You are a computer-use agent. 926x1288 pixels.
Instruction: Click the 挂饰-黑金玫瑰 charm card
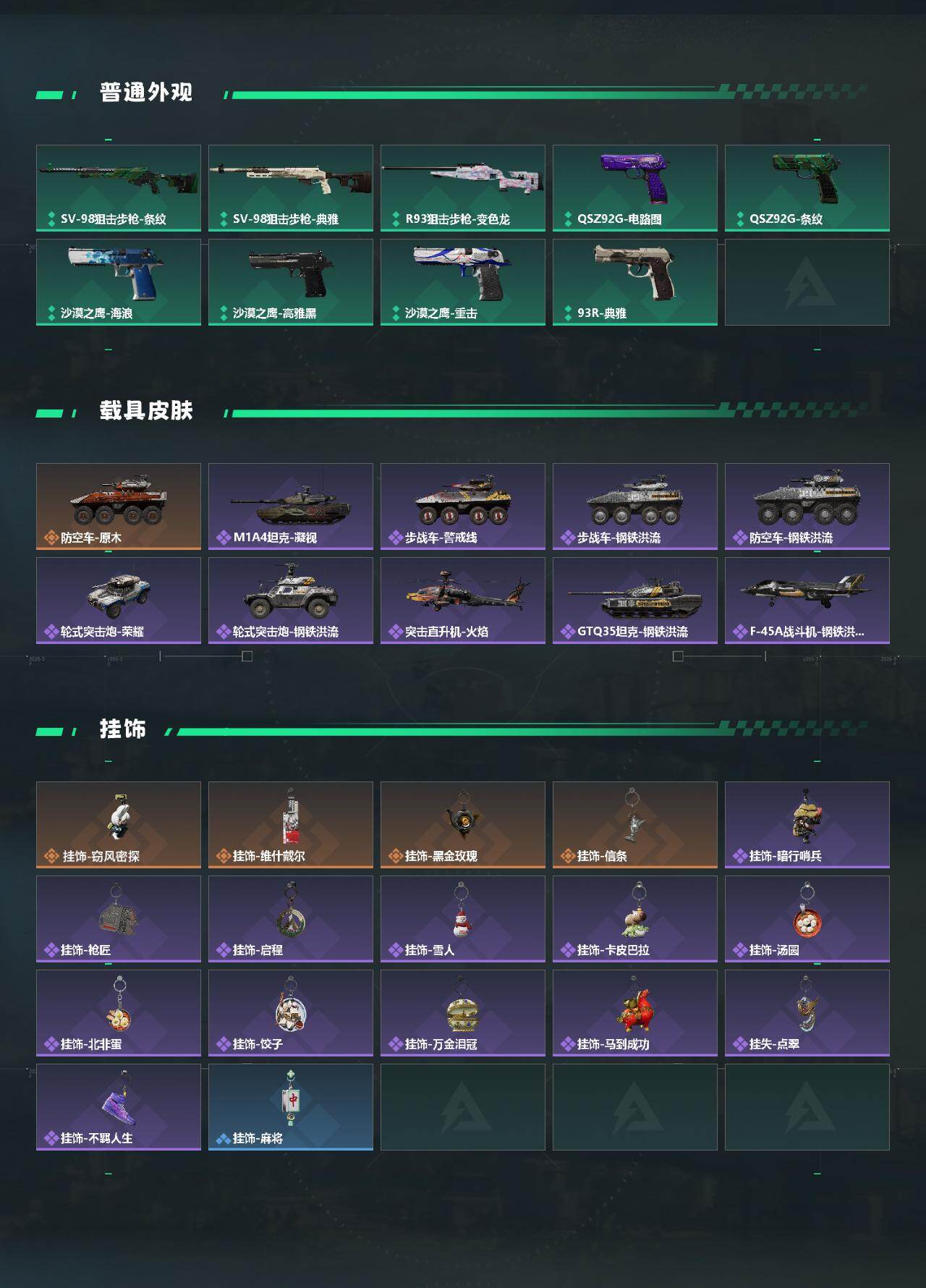463,825
